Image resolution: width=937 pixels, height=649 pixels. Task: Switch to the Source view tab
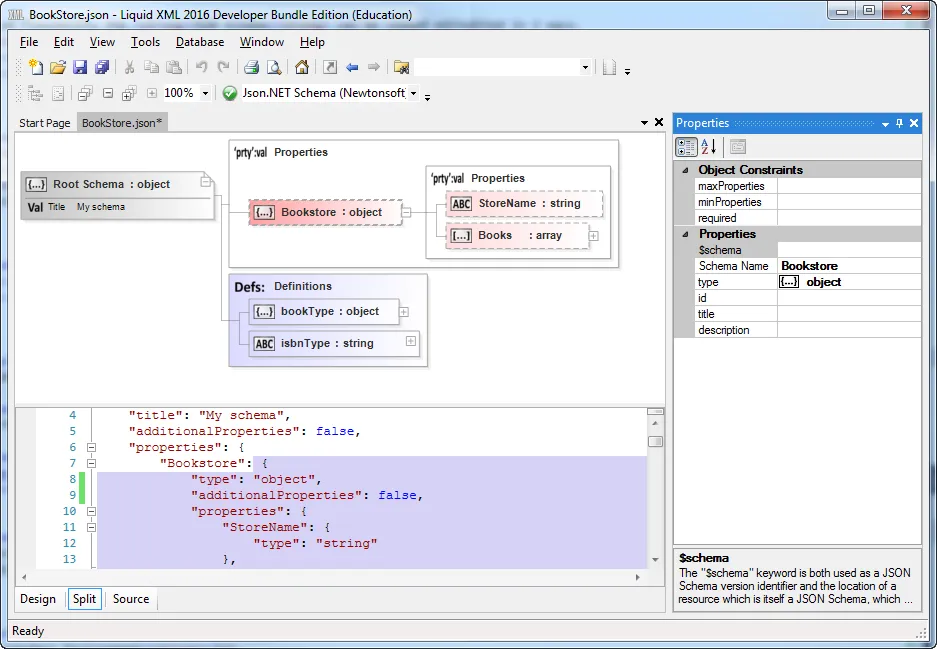[x=131, y=599]
